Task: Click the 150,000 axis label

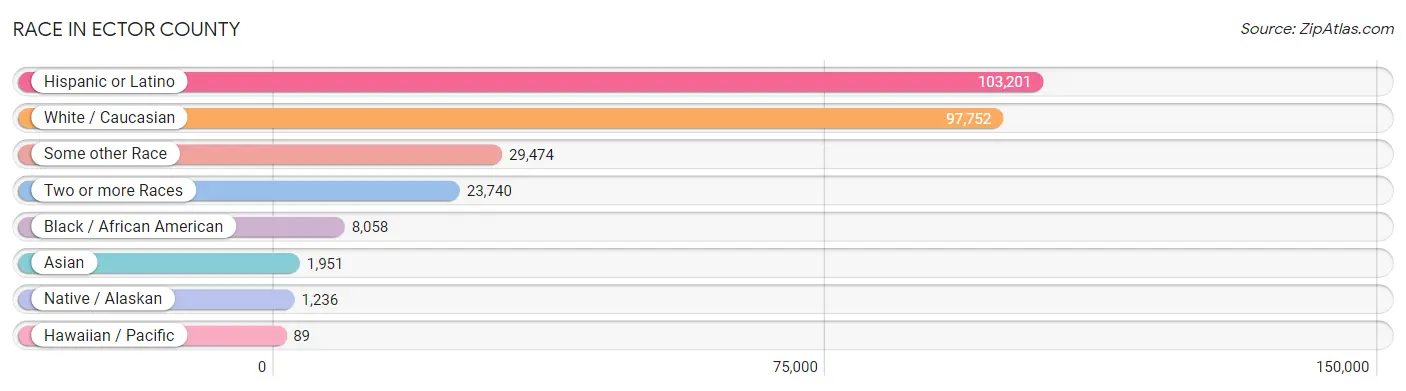Action: tap(1342, 367)
